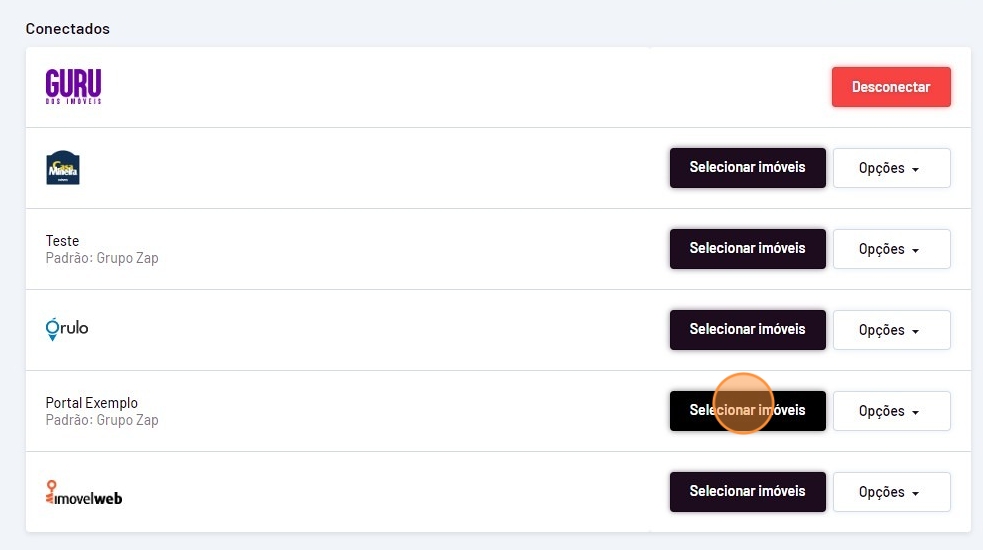Click 'Padrão: Grupo Zap' under Portal Exemplo

point(102,420)
